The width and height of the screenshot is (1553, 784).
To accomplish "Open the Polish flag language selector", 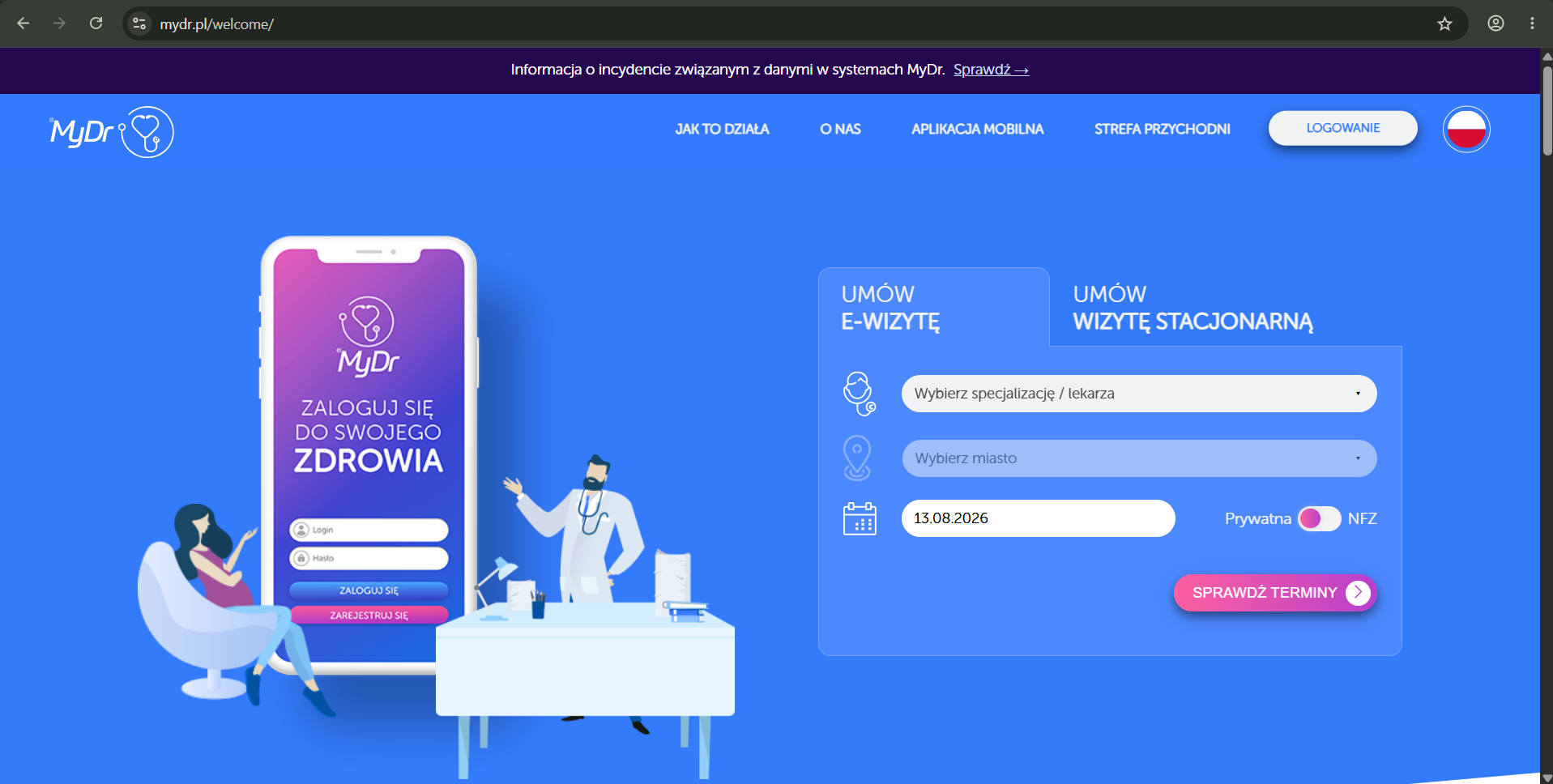I will 1466,130.
